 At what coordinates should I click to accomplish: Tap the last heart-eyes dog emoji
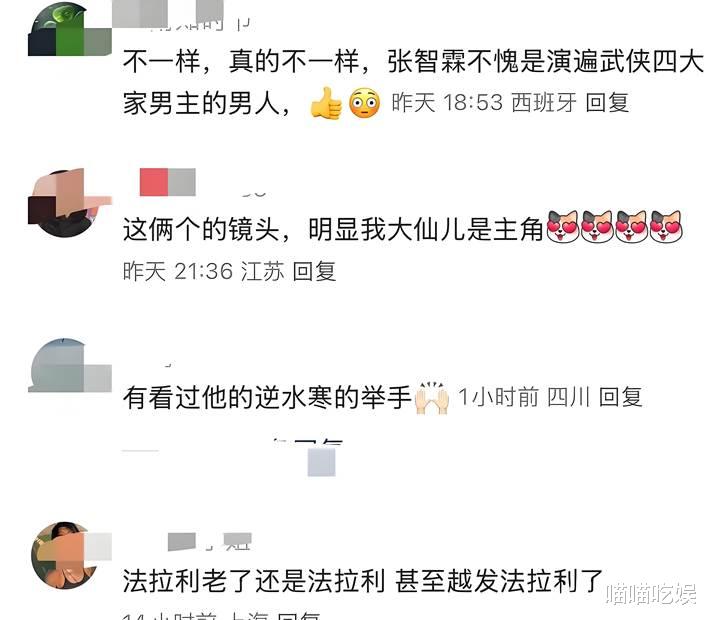(666, 227)
